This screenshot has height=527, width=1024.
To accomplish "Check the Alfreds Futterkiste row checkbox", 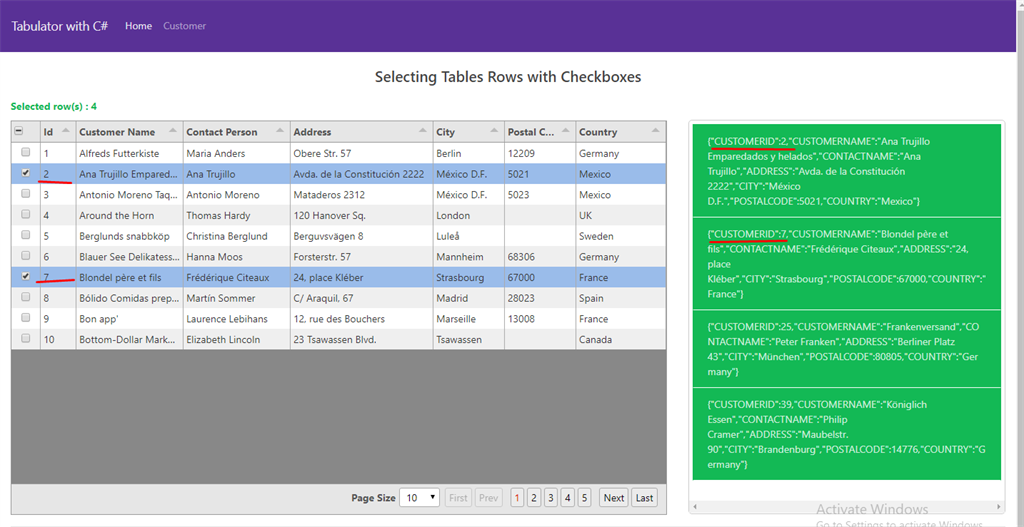I will (x=25, y=152).
